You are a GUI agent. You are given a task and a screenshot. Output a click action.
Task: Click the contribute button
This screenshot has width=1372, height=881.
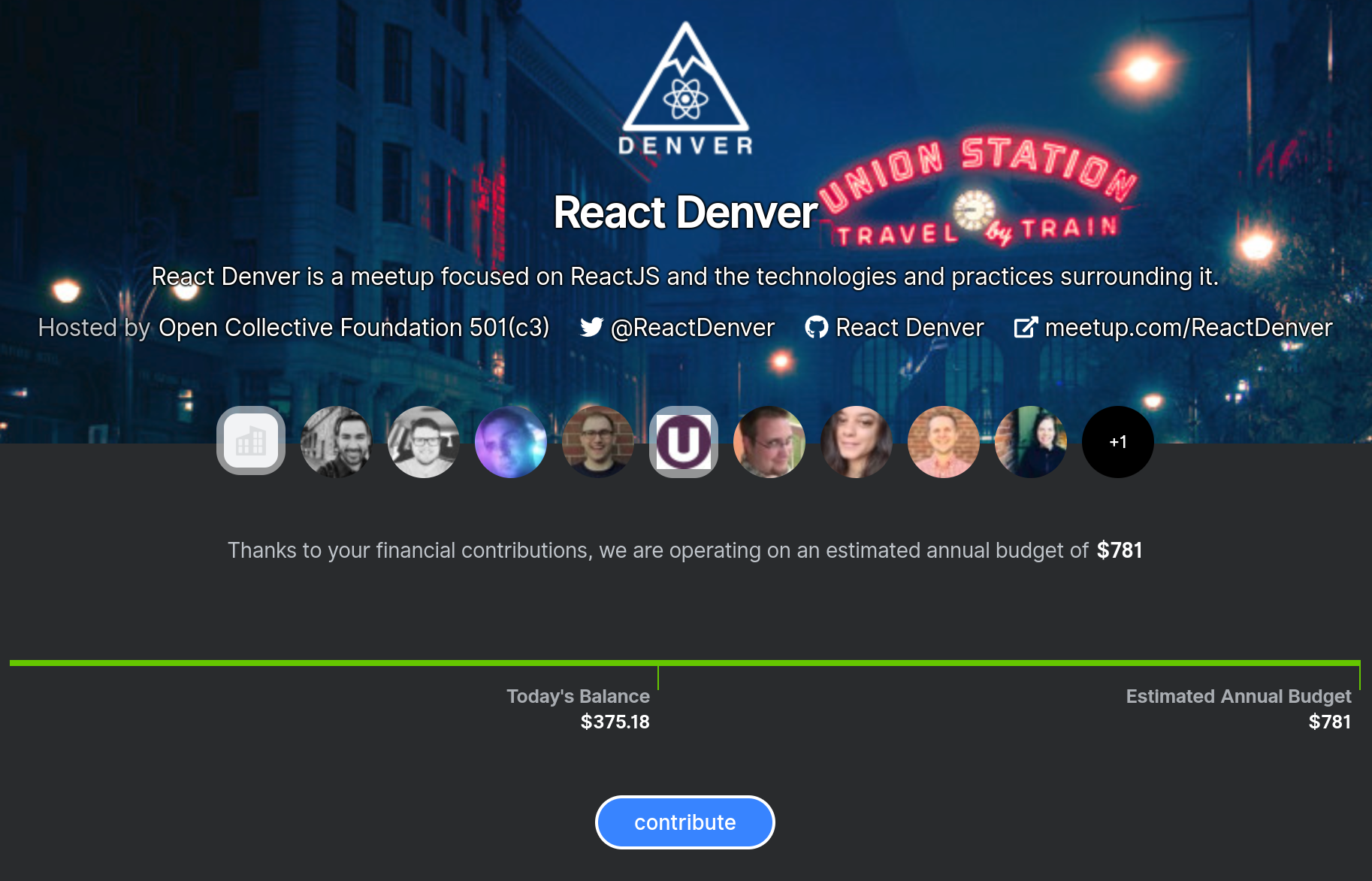685,822
